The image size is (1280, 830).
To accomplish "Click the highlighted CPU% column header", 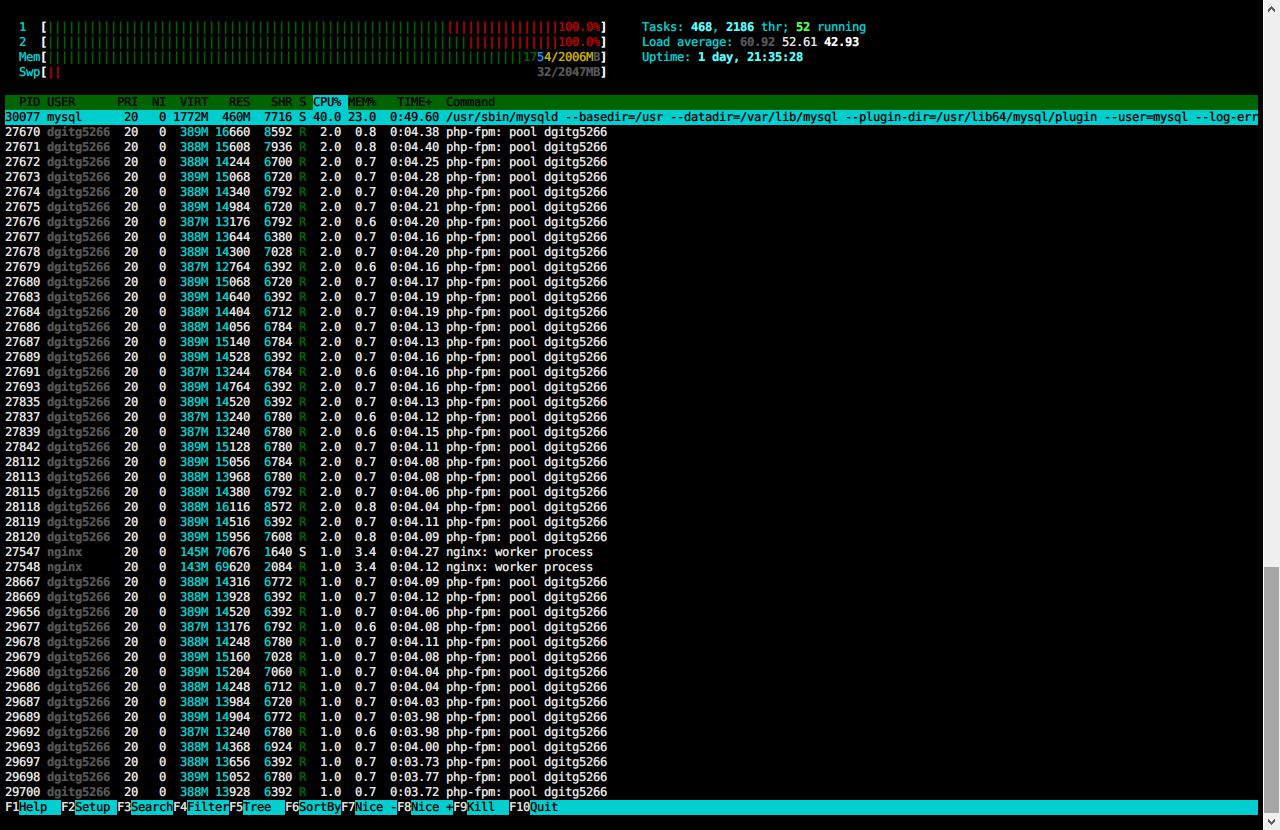I will 328,102.
